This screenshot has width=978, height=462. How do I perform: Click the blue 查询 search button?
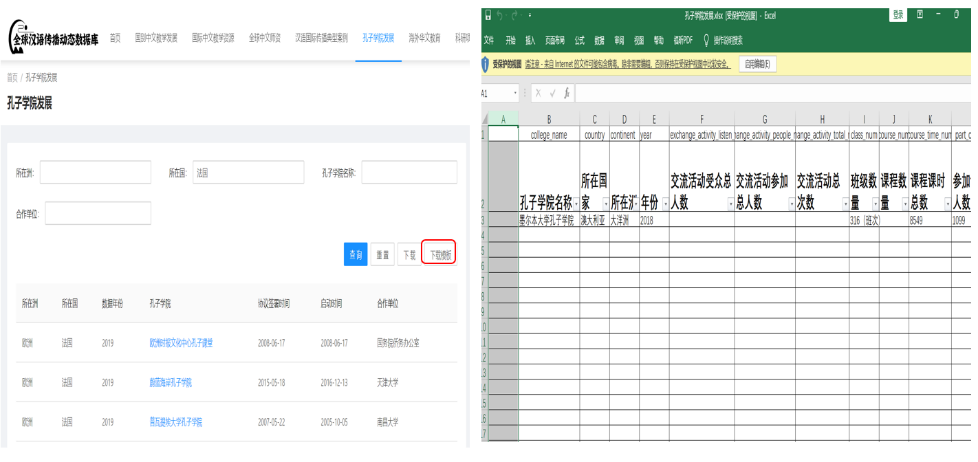355,254
